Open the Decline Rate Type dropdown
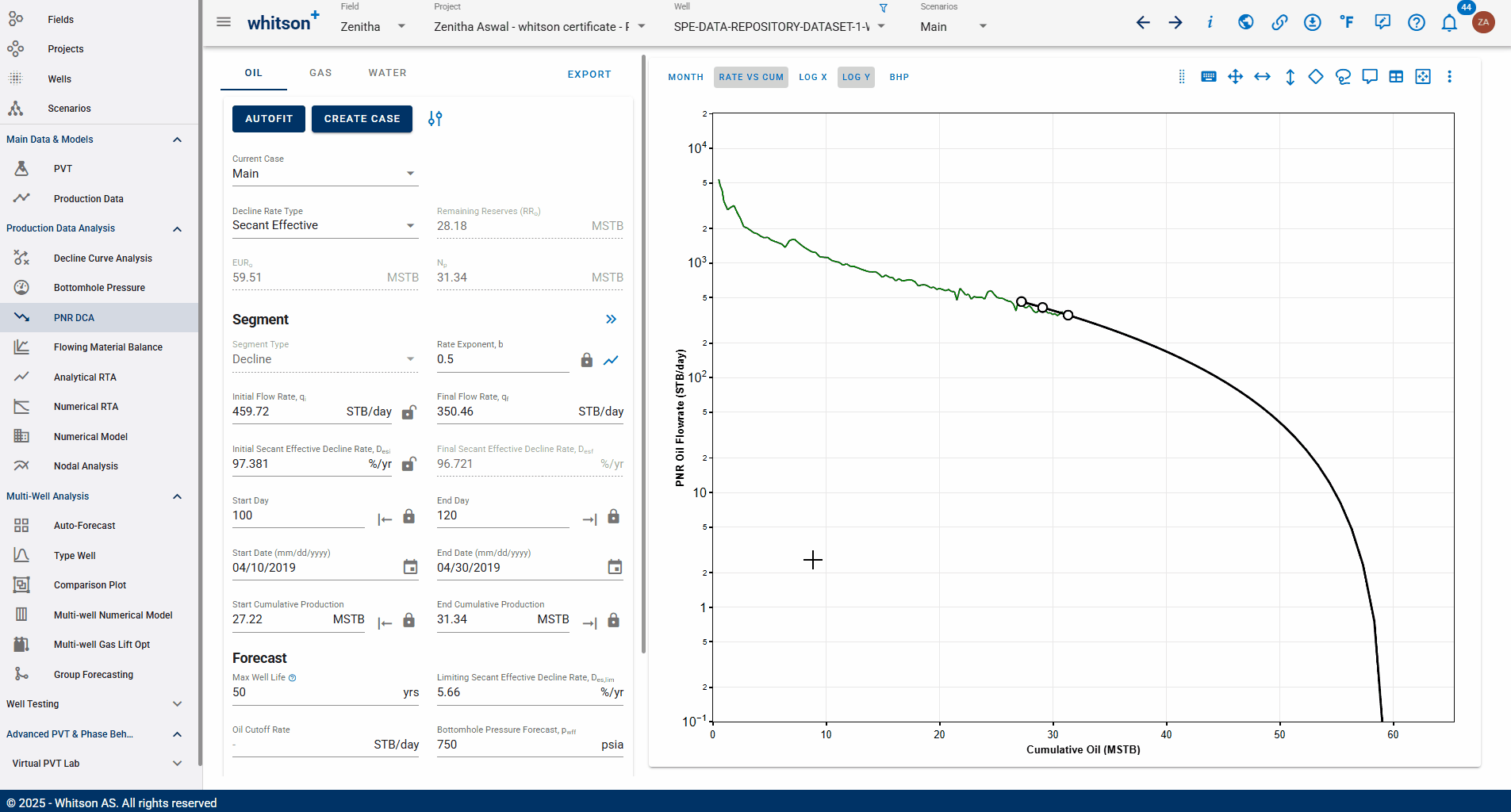1511x812 pixels. [324, 225]
